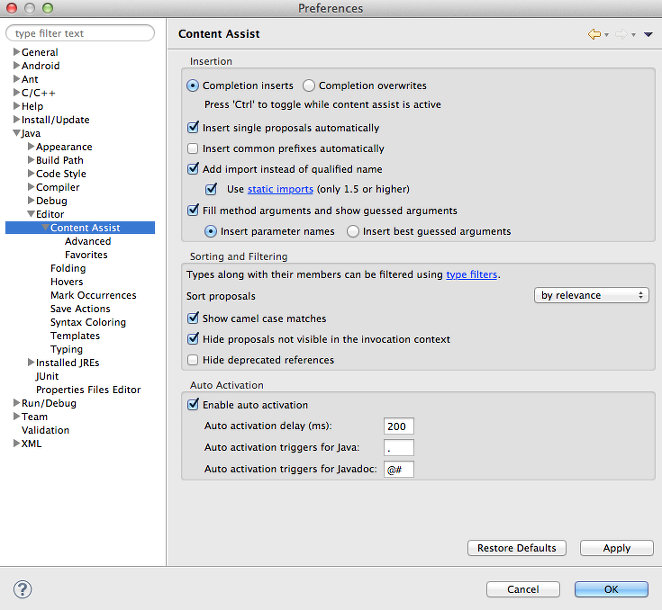This screenshot has height=610, width=662.
Task: Expand the Ant tree node
Action: pos(16,79)
